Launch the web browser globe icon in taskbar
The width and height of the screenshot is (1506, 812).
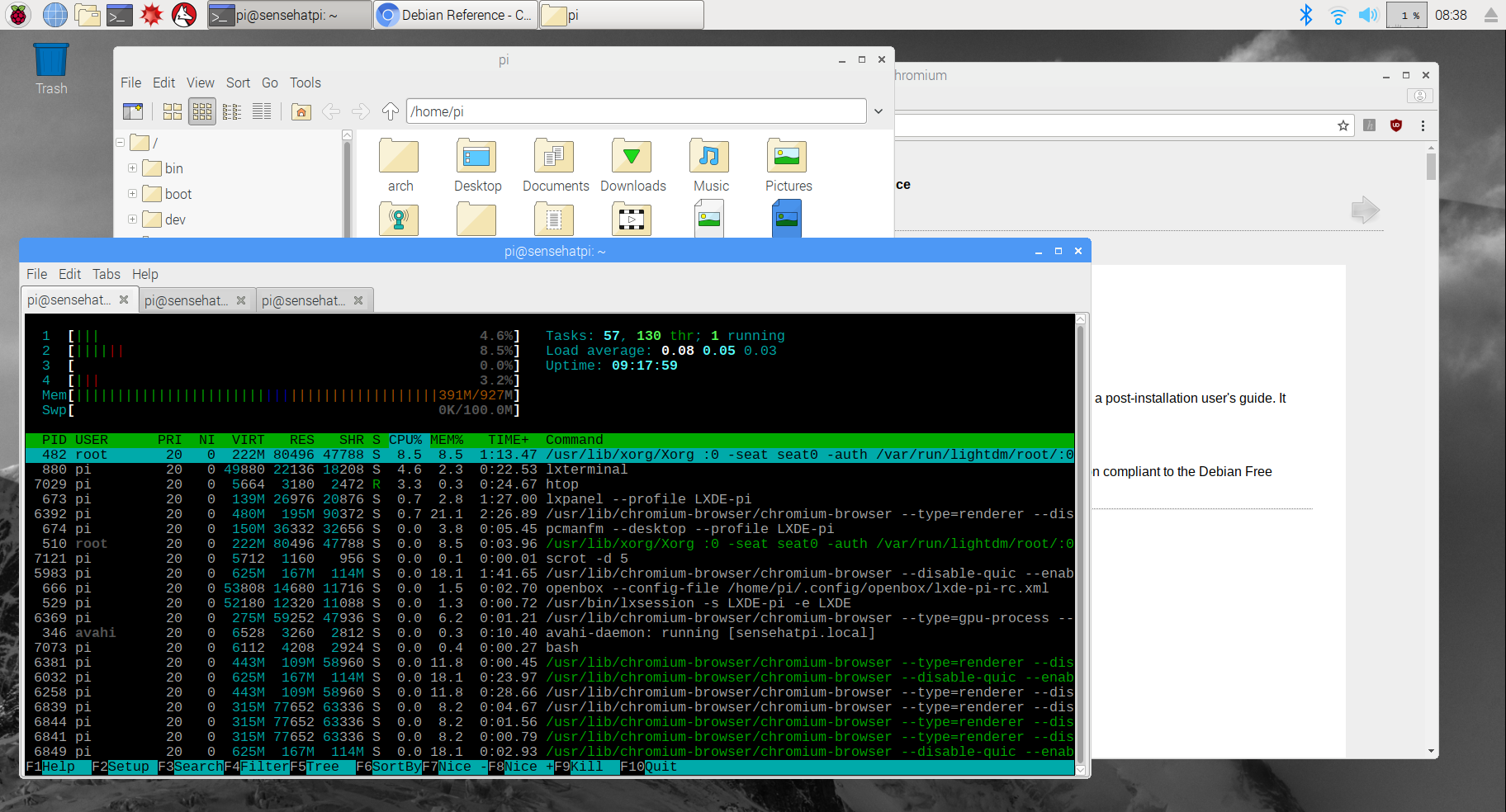point(54,15)
